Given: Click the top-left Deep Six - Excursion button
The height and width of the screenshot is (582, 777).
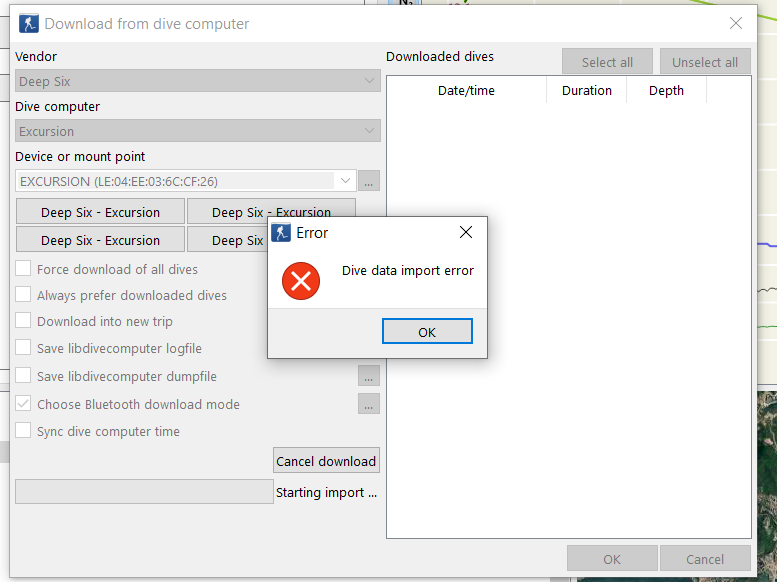Looking at the screenshot, I should click(x=101, y=212).
